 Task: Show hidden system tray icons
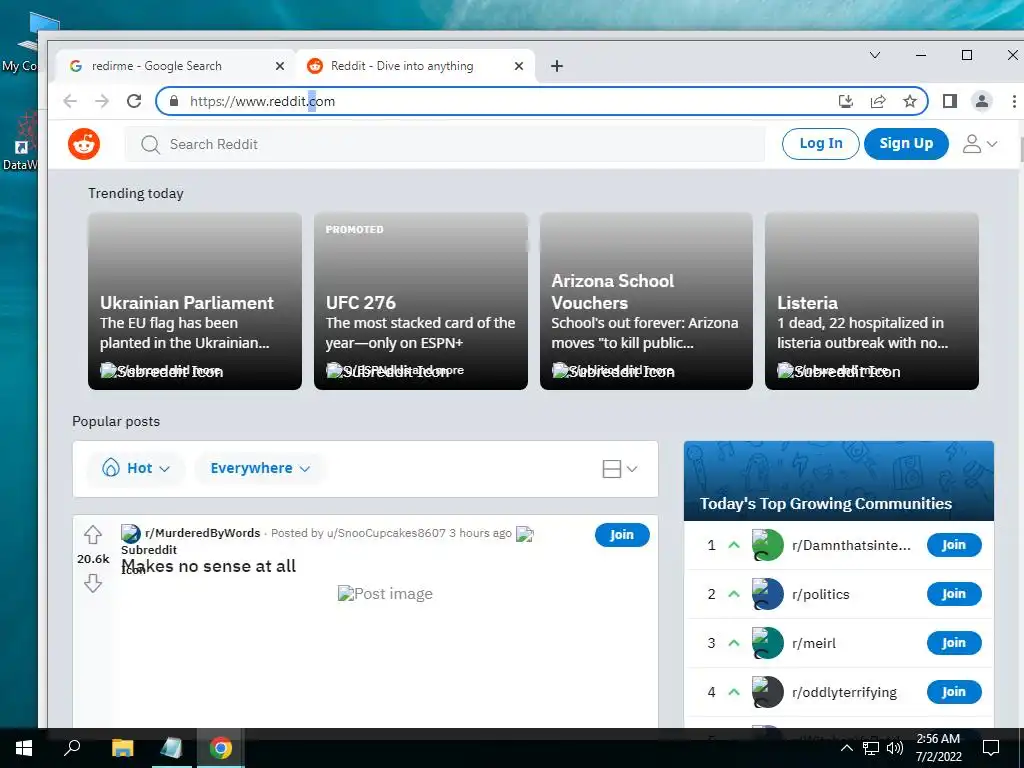[x=846, y=748]
